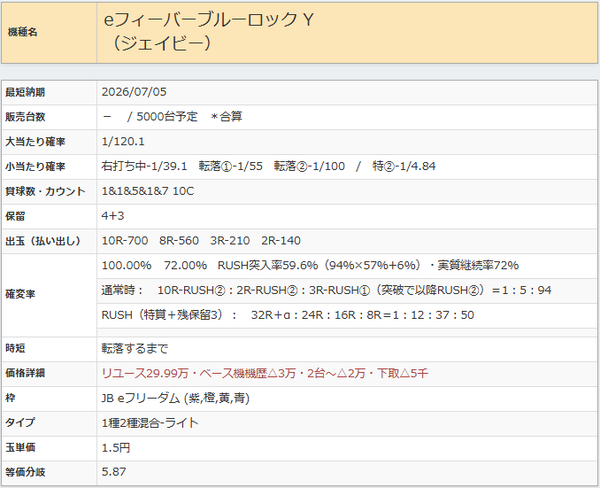Select the 機種名 header label

pos(23,32)
